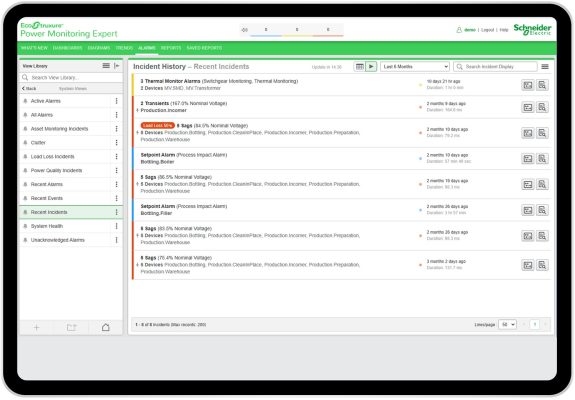
Task: Expand devices of the 3 months ago Sags incident
Action: click(138, 265)
